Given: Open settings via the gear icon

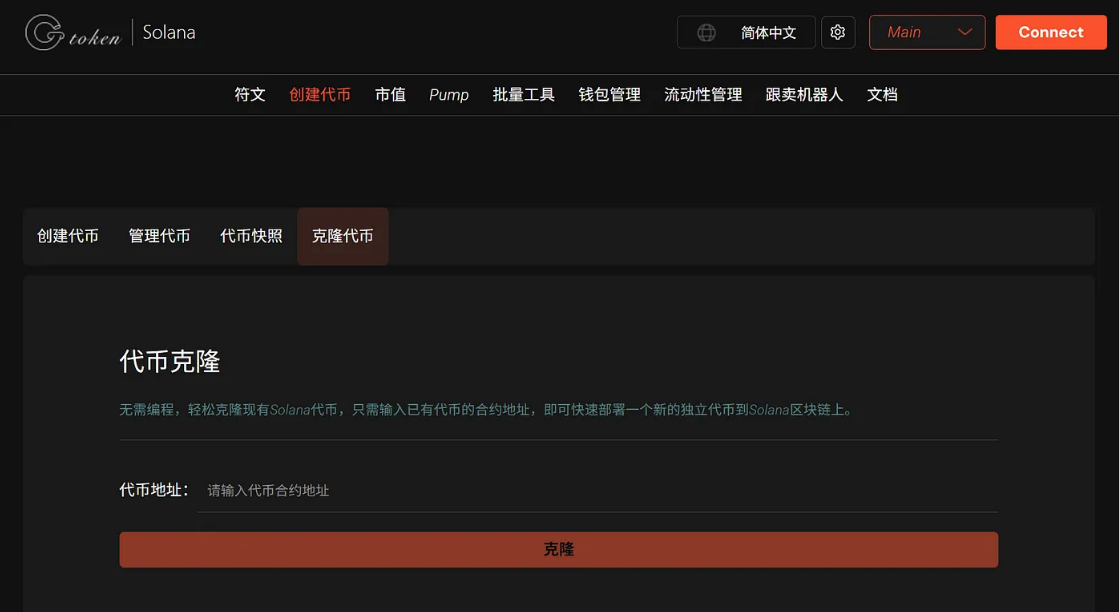Looking at the screenshot, I should 838,32.
